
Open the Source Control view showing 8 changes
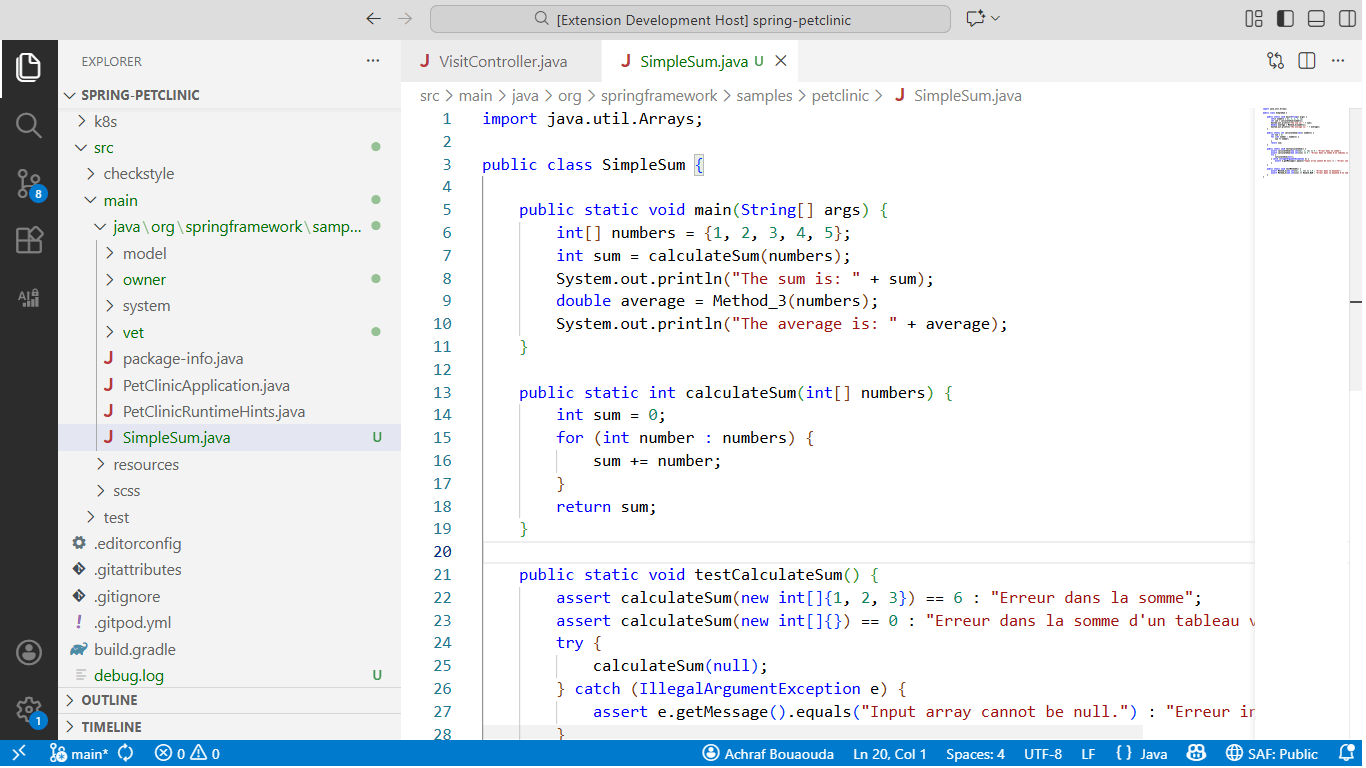(x=28, y=182)
